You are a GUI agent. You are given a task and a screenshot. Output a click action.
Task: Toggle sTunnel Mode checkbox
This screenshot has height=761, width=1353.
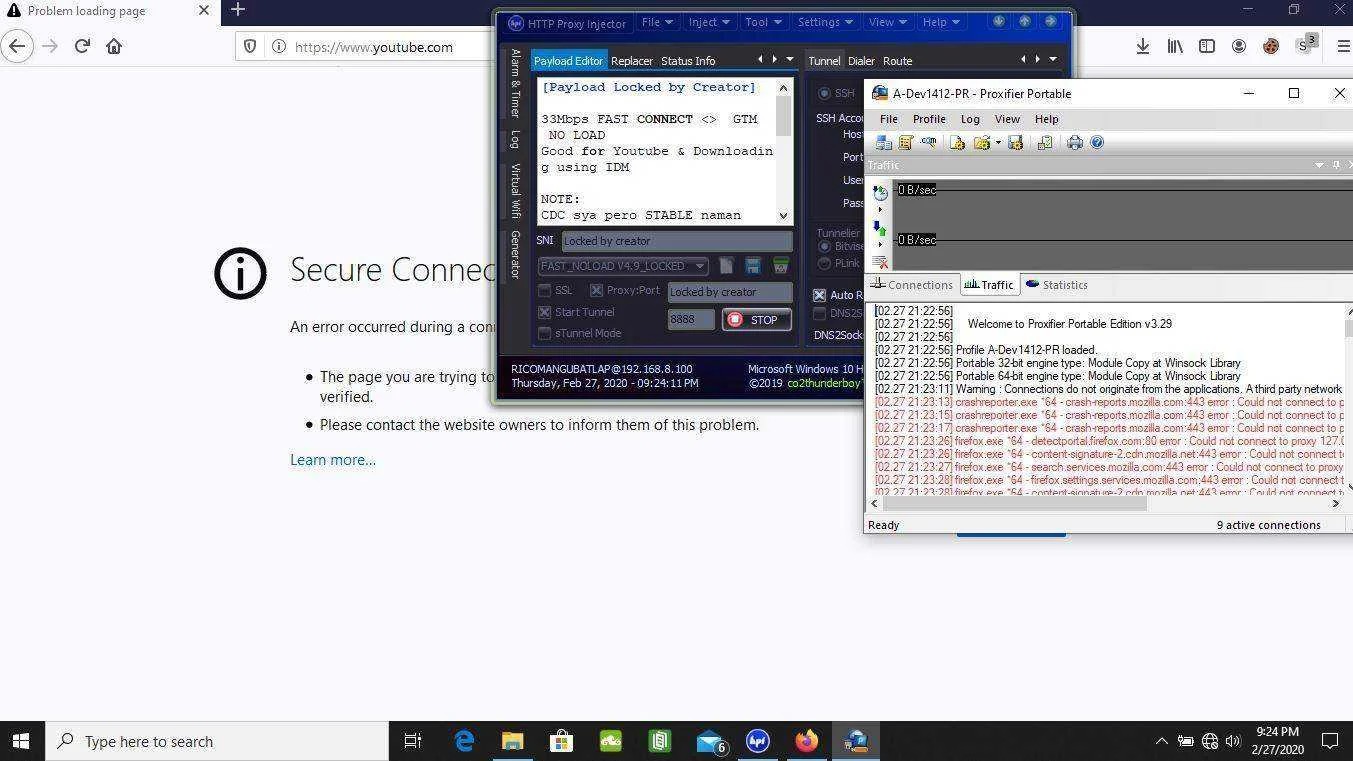pyautogui.click(x=545, y=333)
